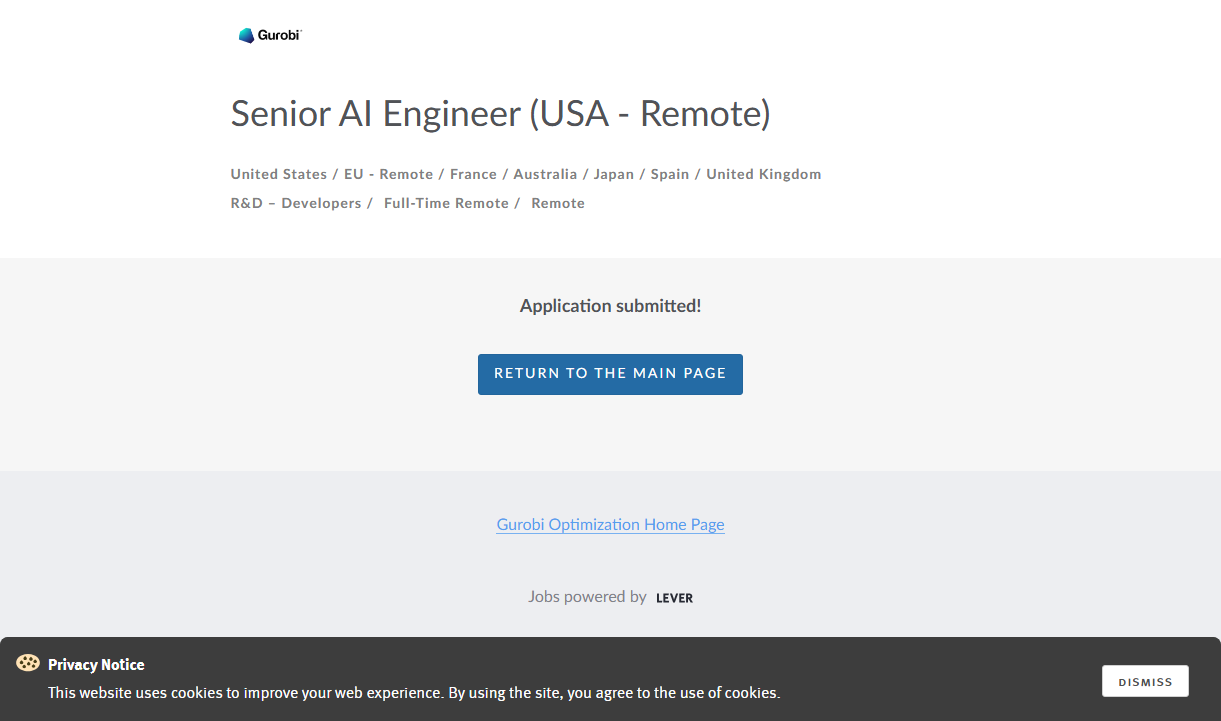Select the United States location label
This screenshot has width=1221, height=721.
point(279,174)
